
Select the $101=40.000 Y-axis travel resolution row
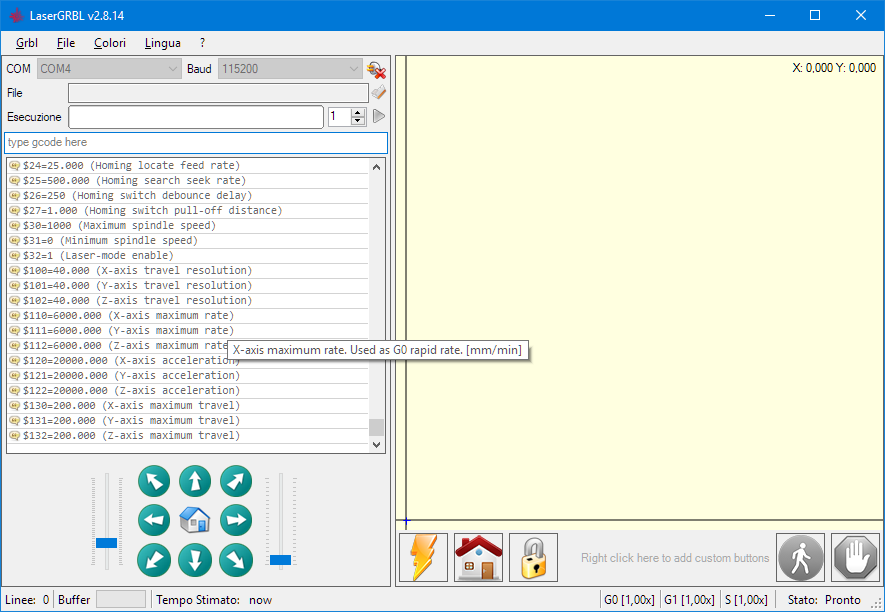[188, 285]
